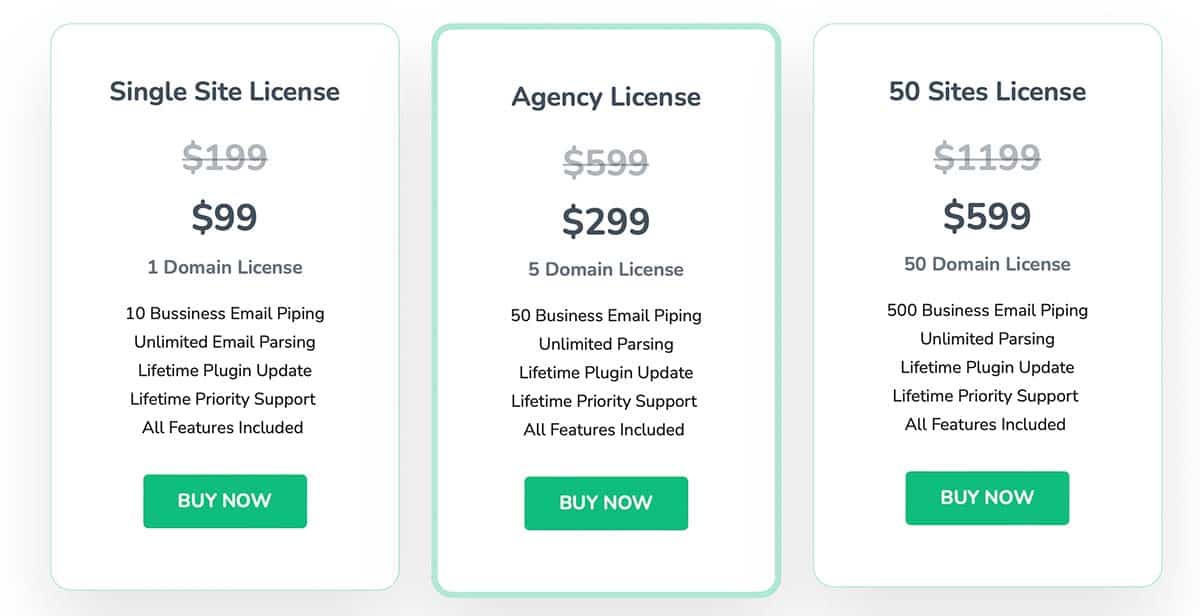
Task: Click the $99 price
Action: point(225,216)
